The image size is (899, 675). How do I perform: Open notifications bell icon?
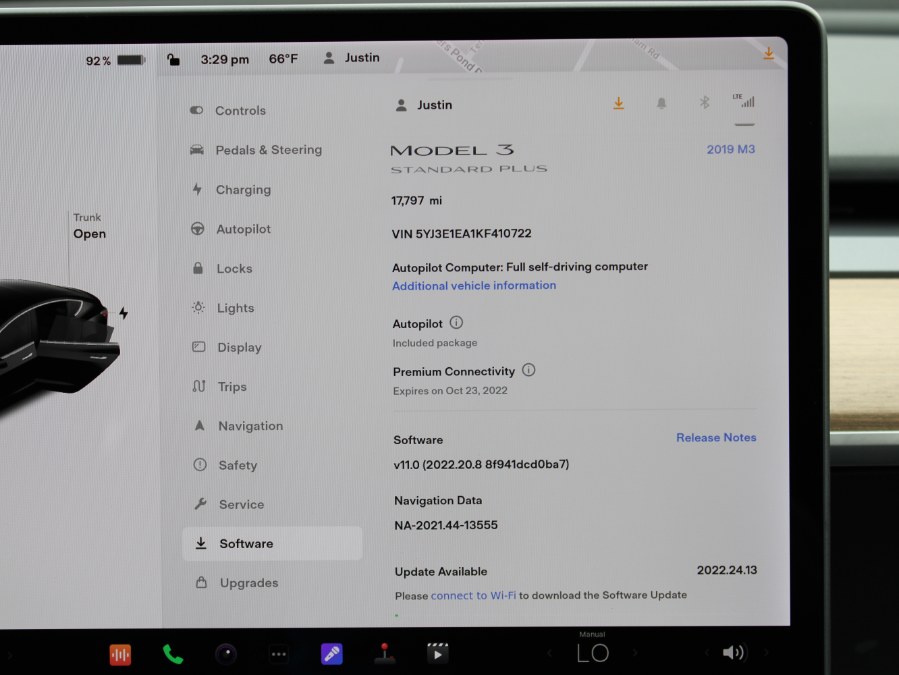coord(661,103)
